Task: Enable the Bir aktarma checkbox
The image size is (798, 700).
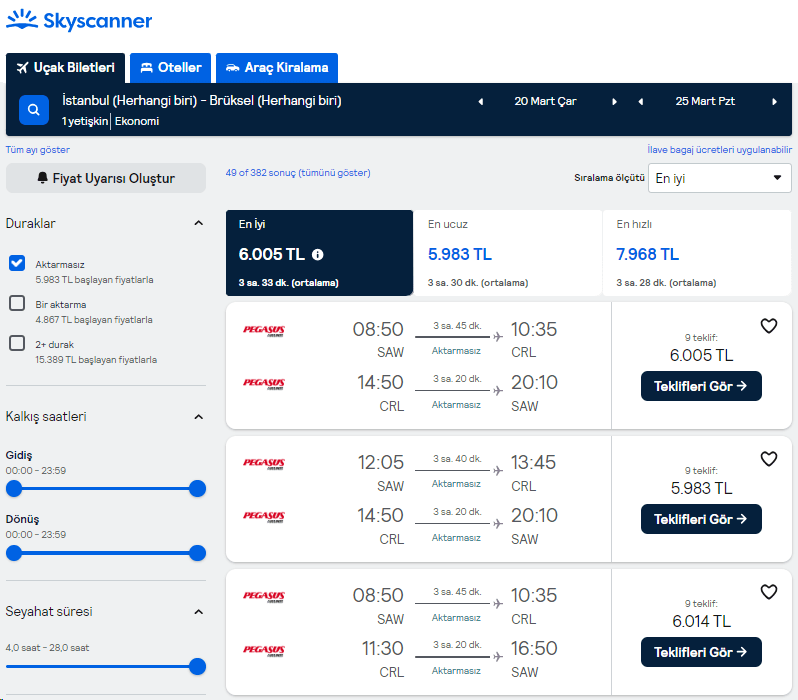Action: (x=17, y=303)
